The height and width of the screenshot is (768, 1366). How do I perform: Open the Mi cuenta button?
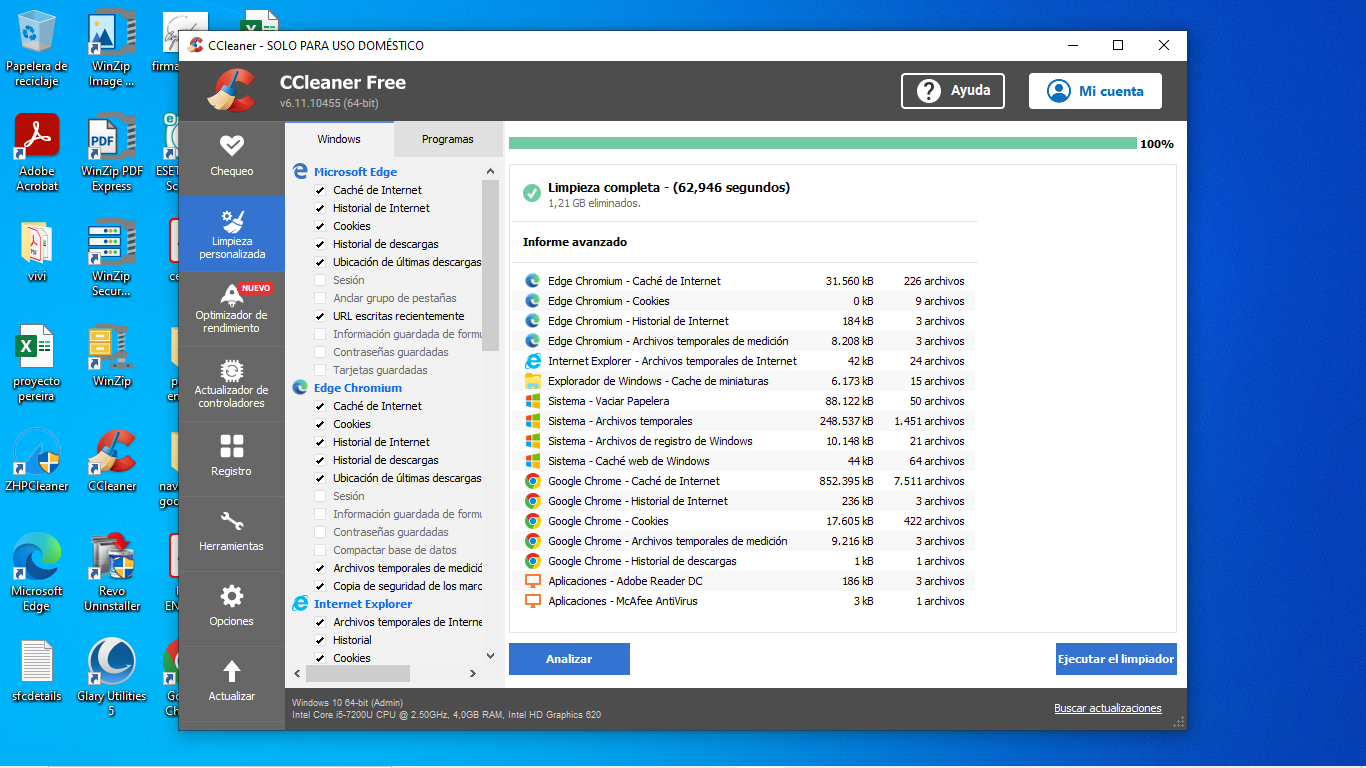(x=1095, y=91)
